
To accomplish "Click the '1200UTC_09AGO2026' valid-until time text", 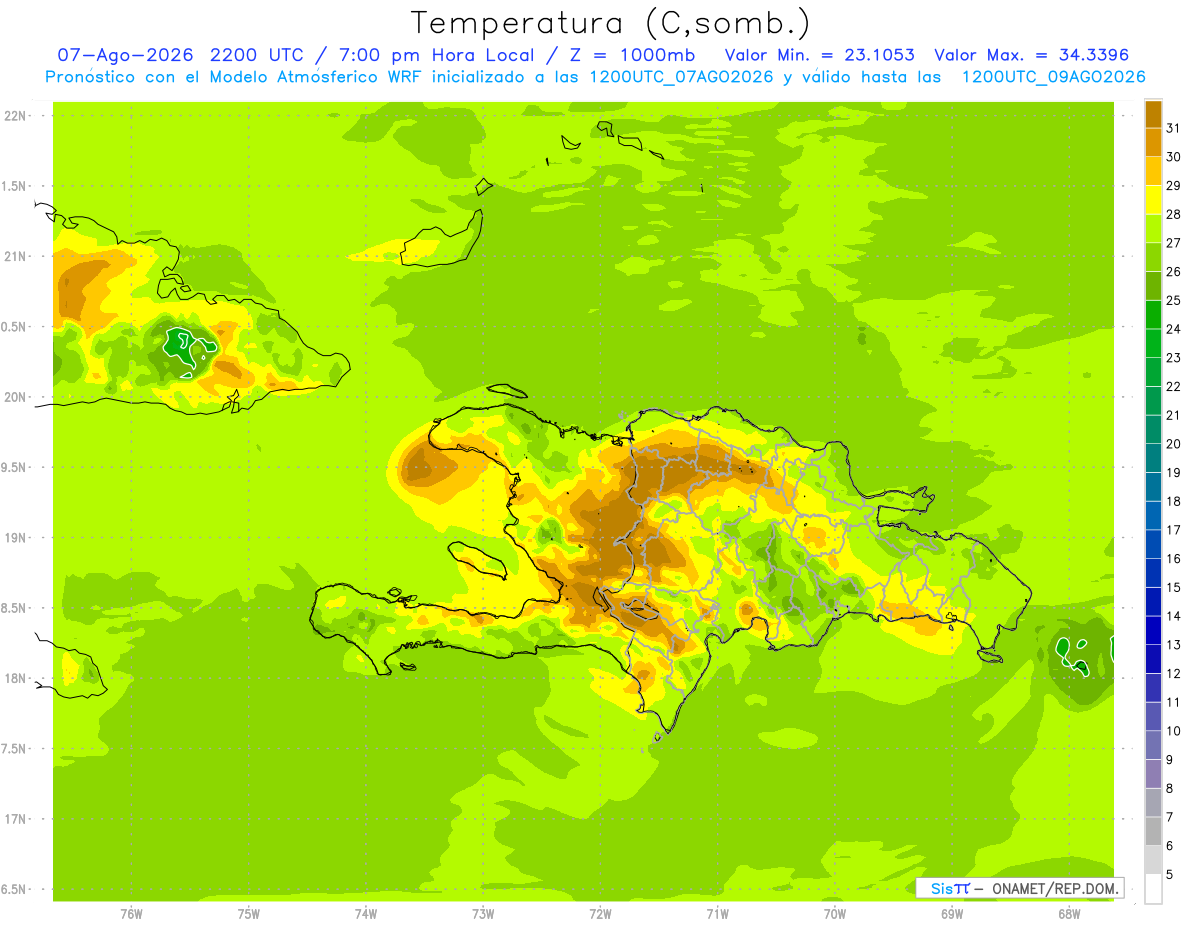I will pos(1053,77).
